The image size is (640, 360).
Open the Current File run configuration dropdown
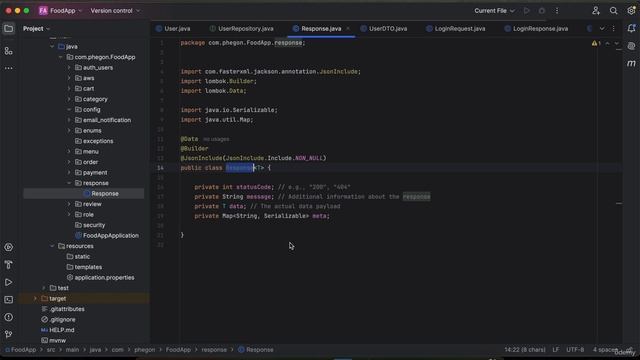point(494,11)
